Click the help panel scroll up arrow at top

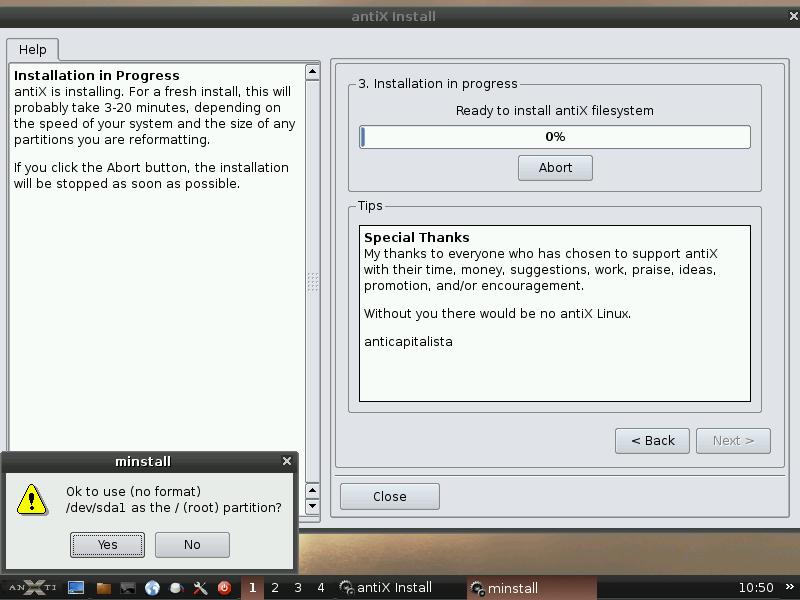pos(312,72)
